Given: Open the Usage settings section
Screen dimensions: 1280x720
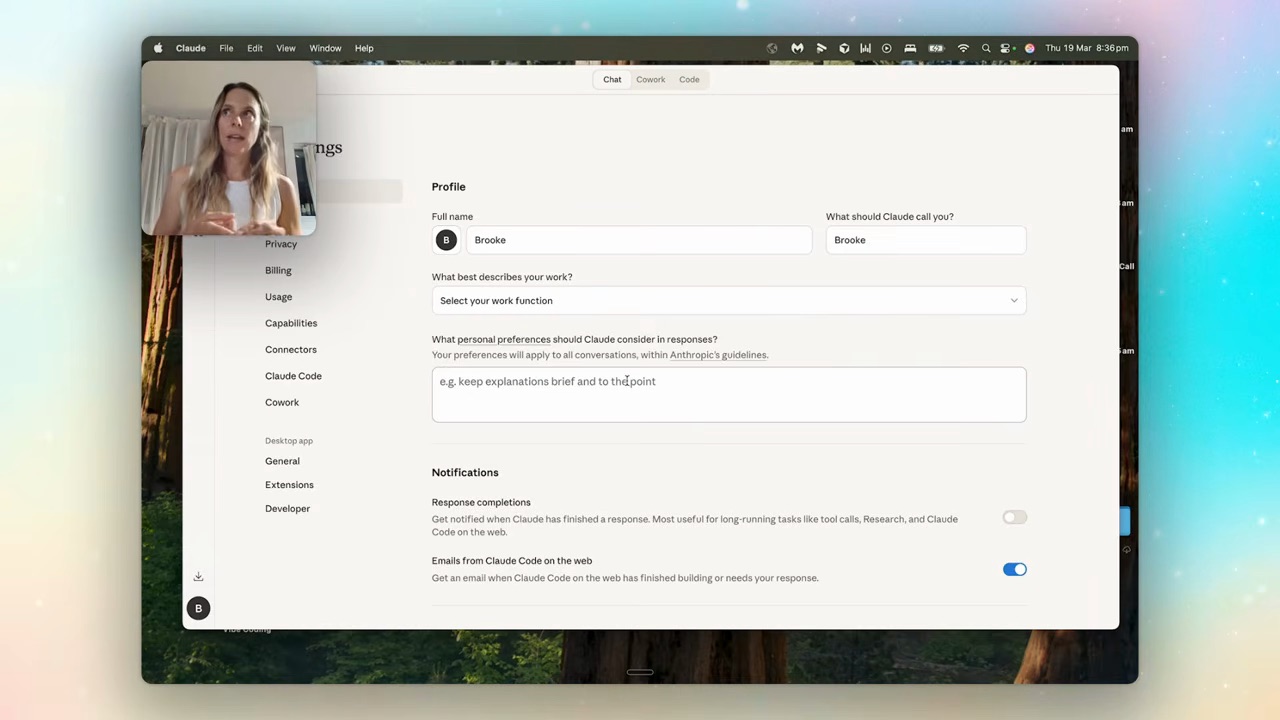Looking at the screenshot, I should pyautogui.click(x=279, y=297).
